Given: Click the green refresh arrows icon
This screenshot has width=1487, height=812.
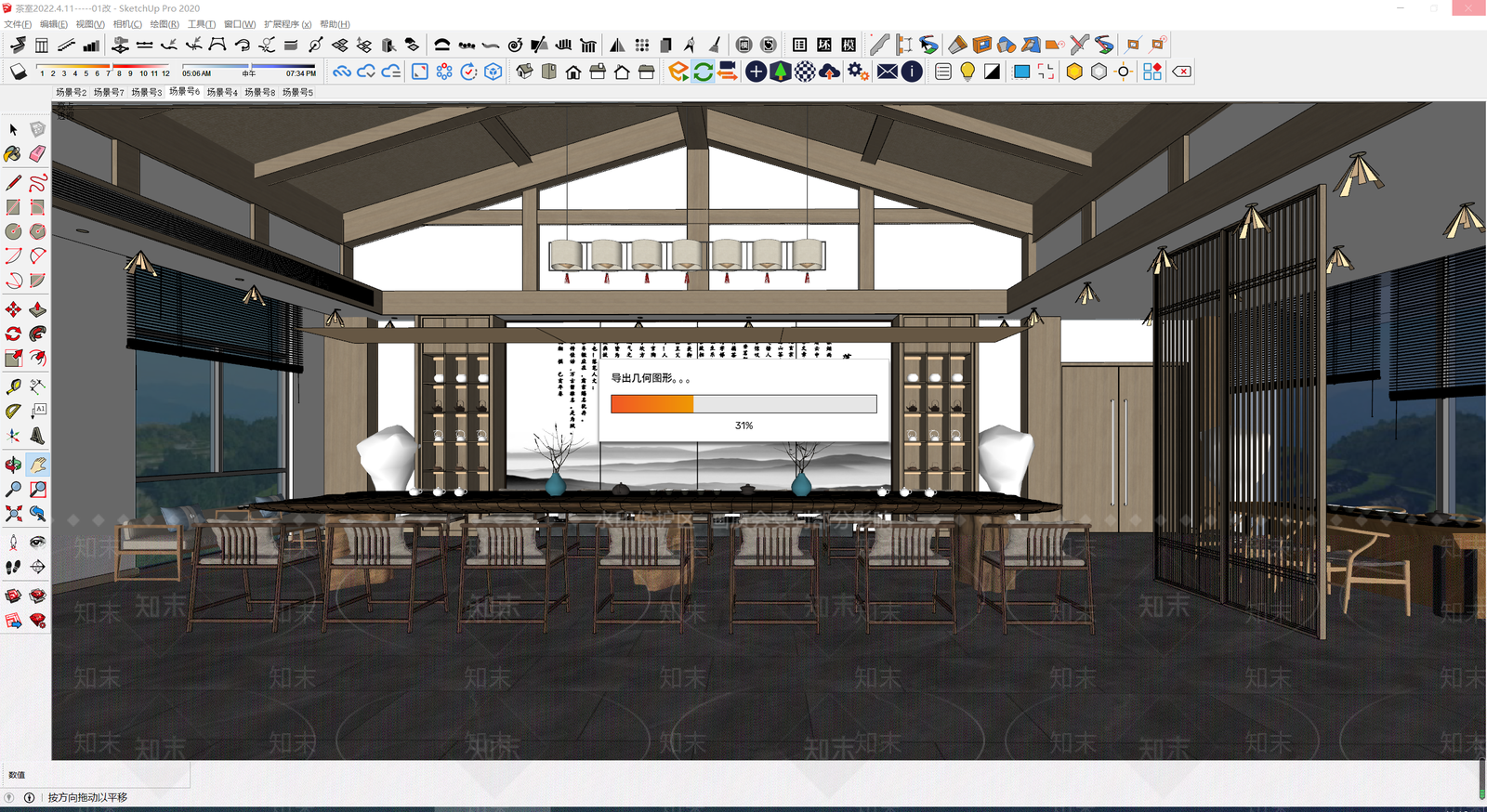Looking at the screenshot, I should [x=704, y=72].
